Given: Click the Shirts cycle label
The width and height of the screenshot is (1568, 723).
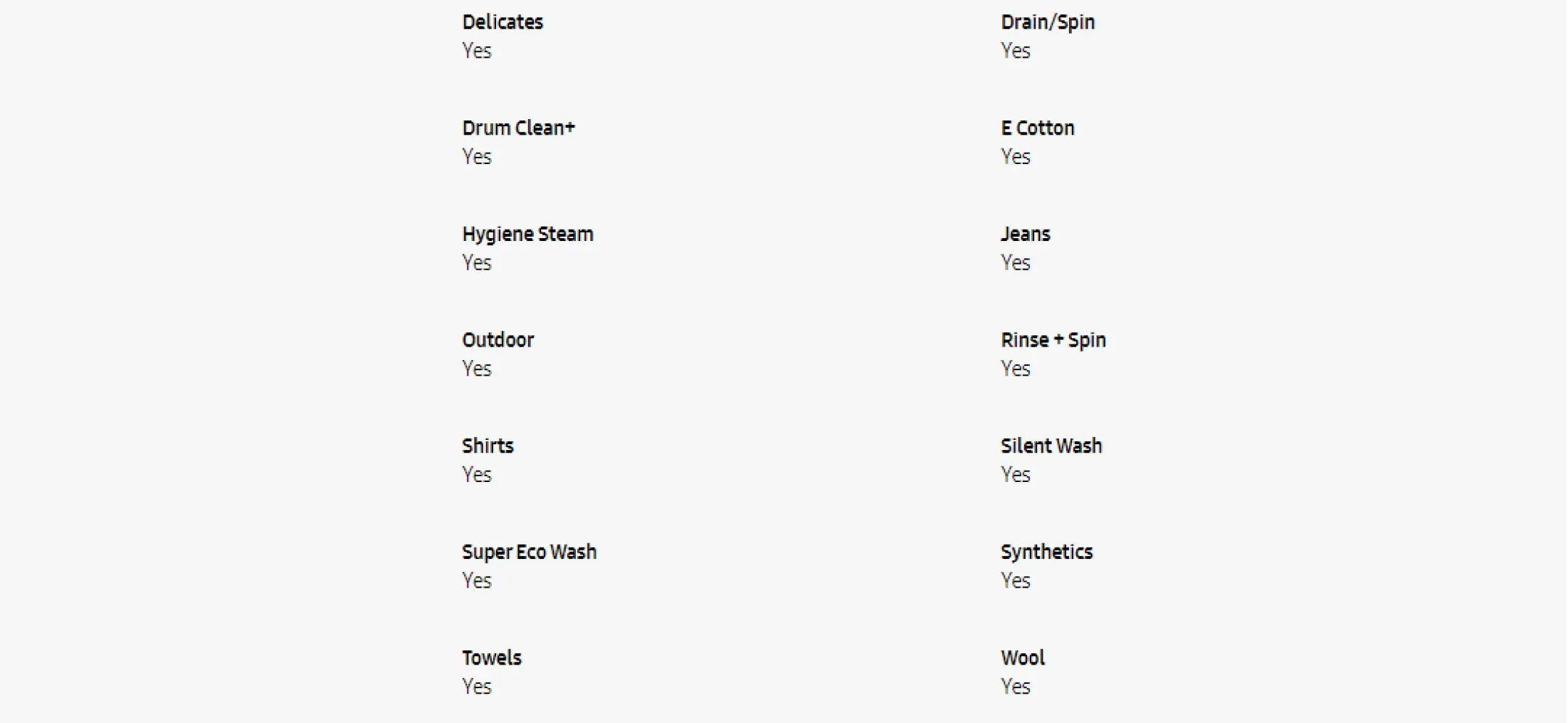Looking at the screenshot, I should pos(488,446).
